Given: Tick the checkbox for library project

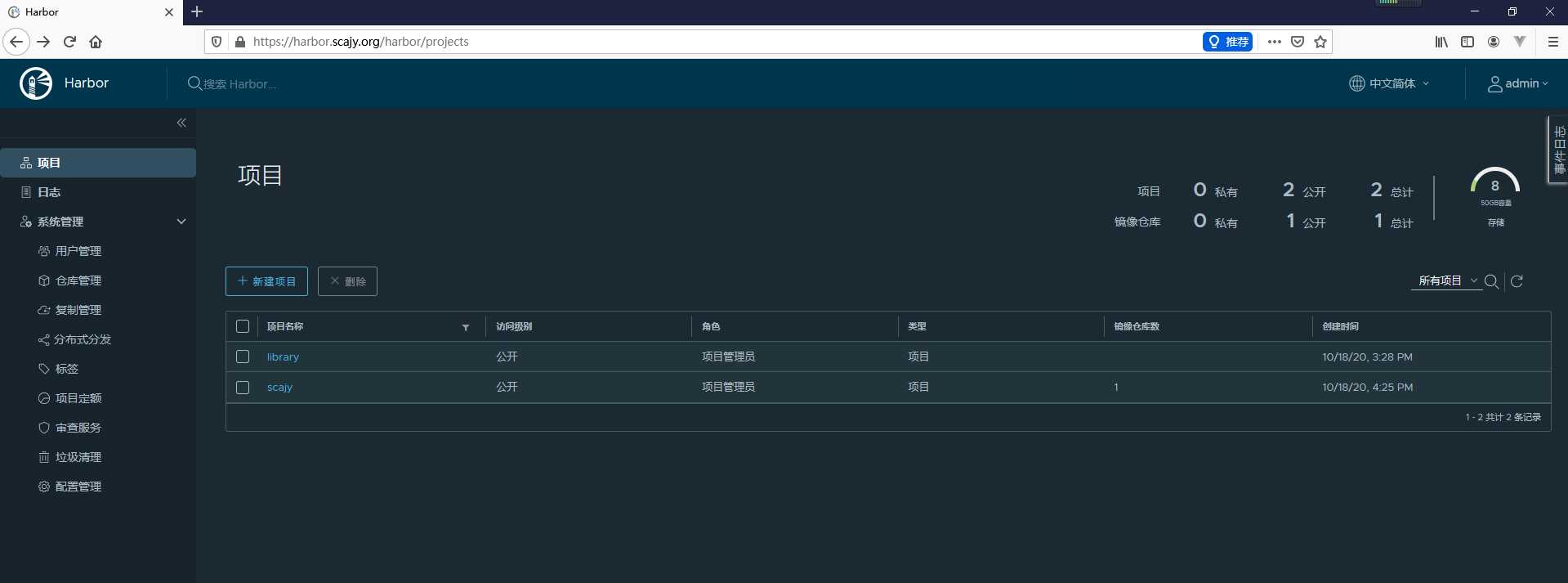Looking at the screenshot, I should [243, 357].
